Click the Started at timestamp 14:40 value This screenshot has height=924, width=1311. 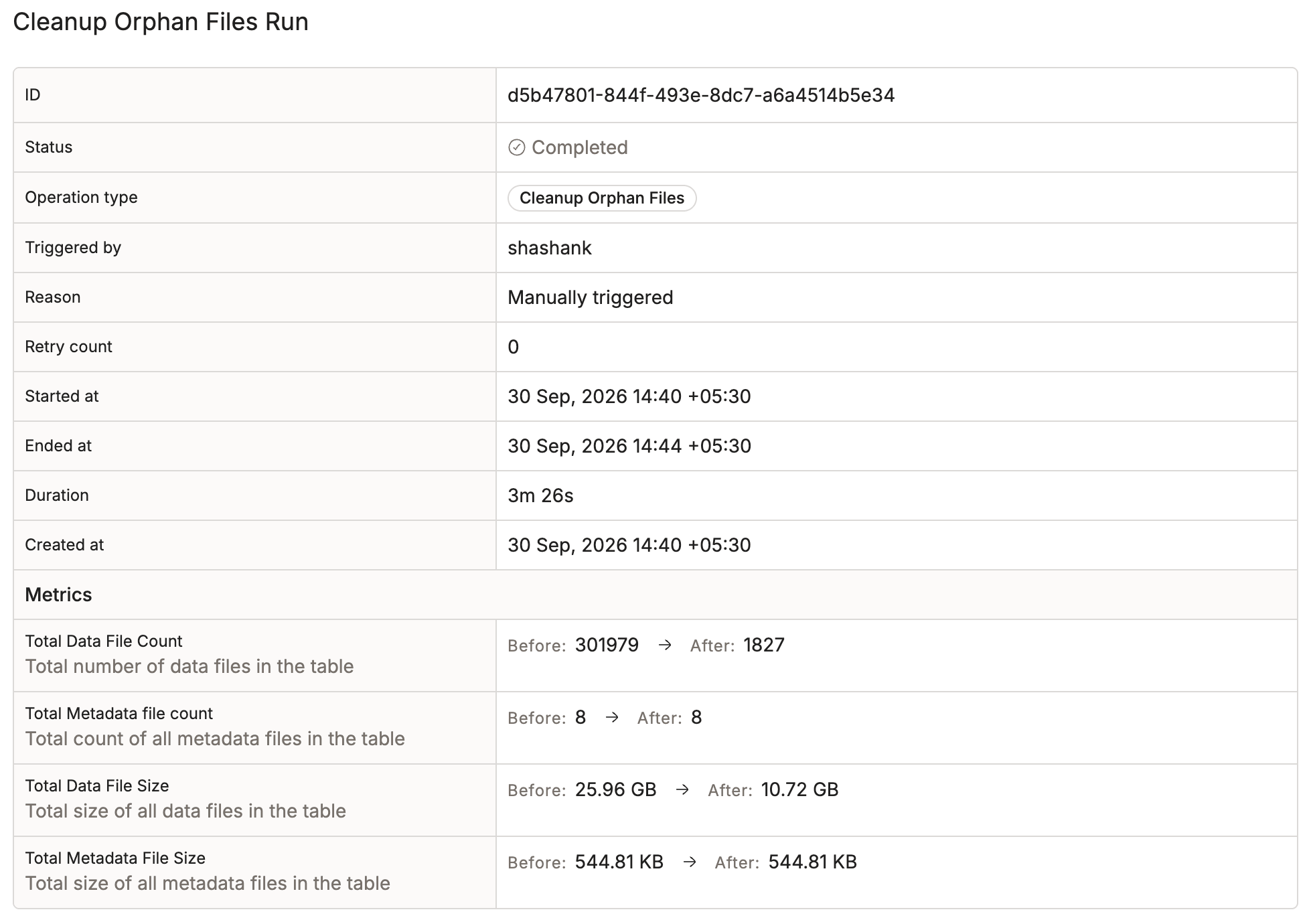click(629, 396)
